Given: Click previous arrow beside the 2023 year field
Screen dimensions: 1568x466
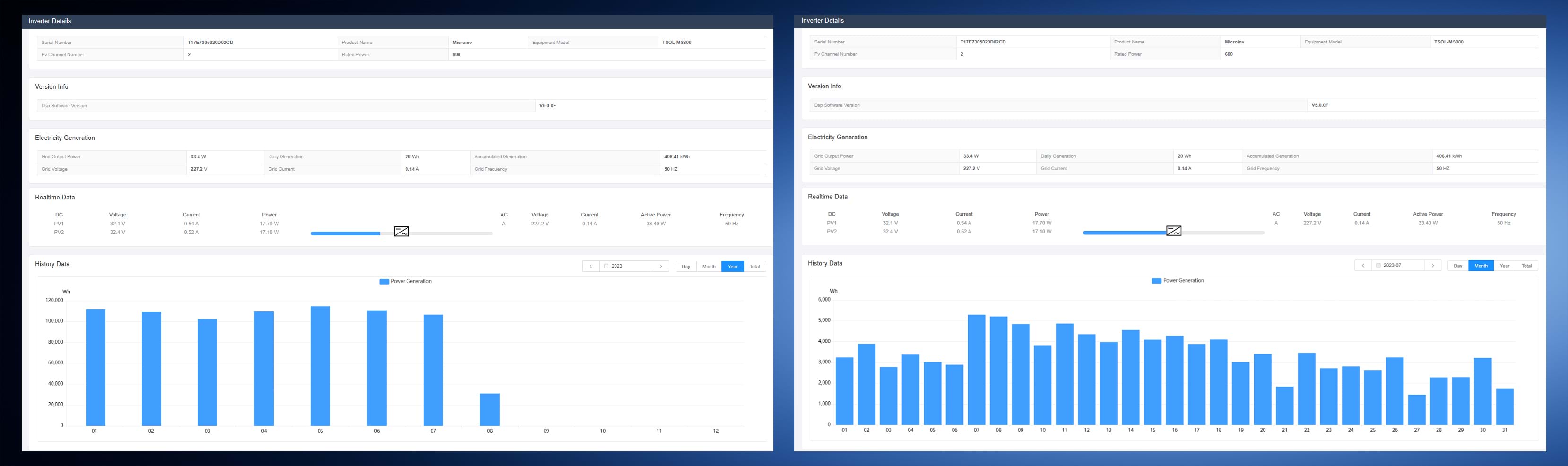Looking at the screenshot, I should coord(590,267).
